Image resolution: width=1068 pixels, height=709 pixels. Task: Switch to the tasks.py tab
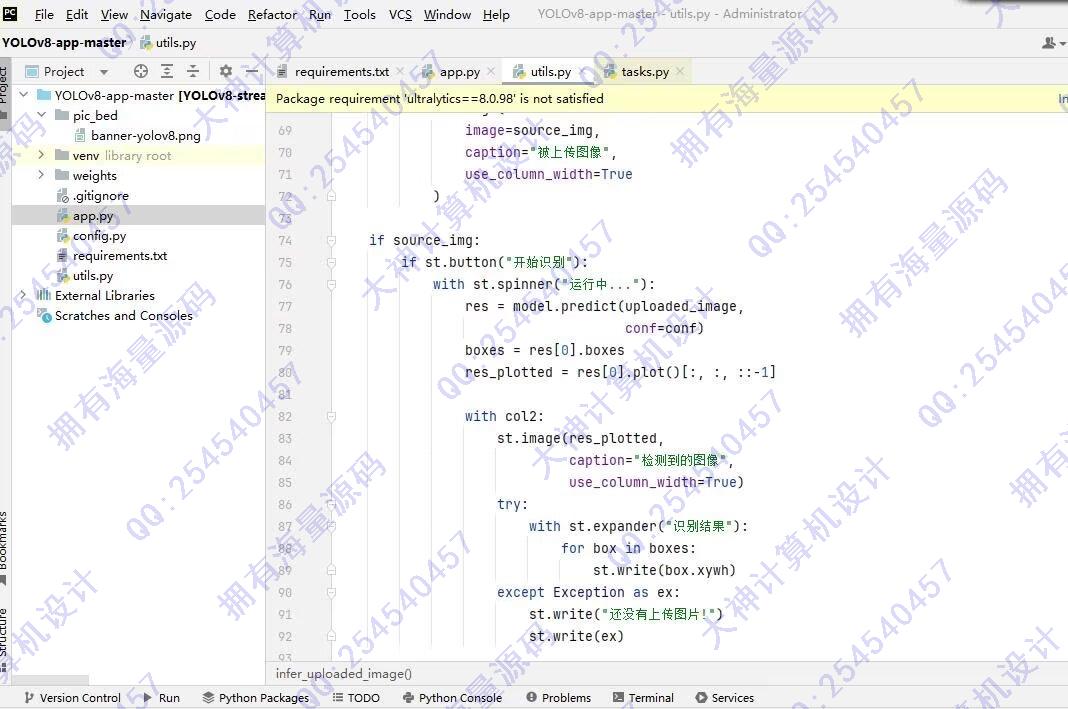644,72
